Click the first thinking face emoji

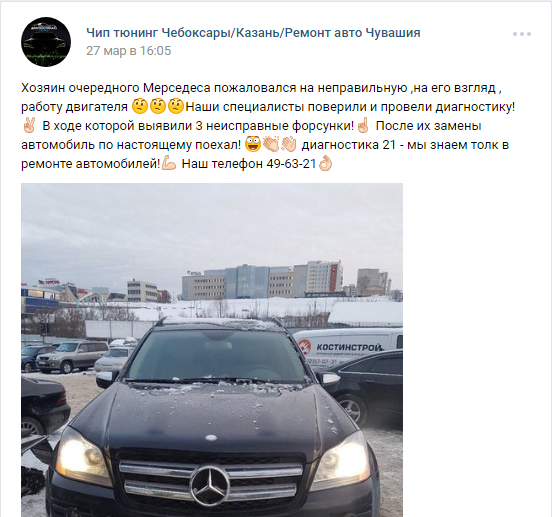coord(140,106)
